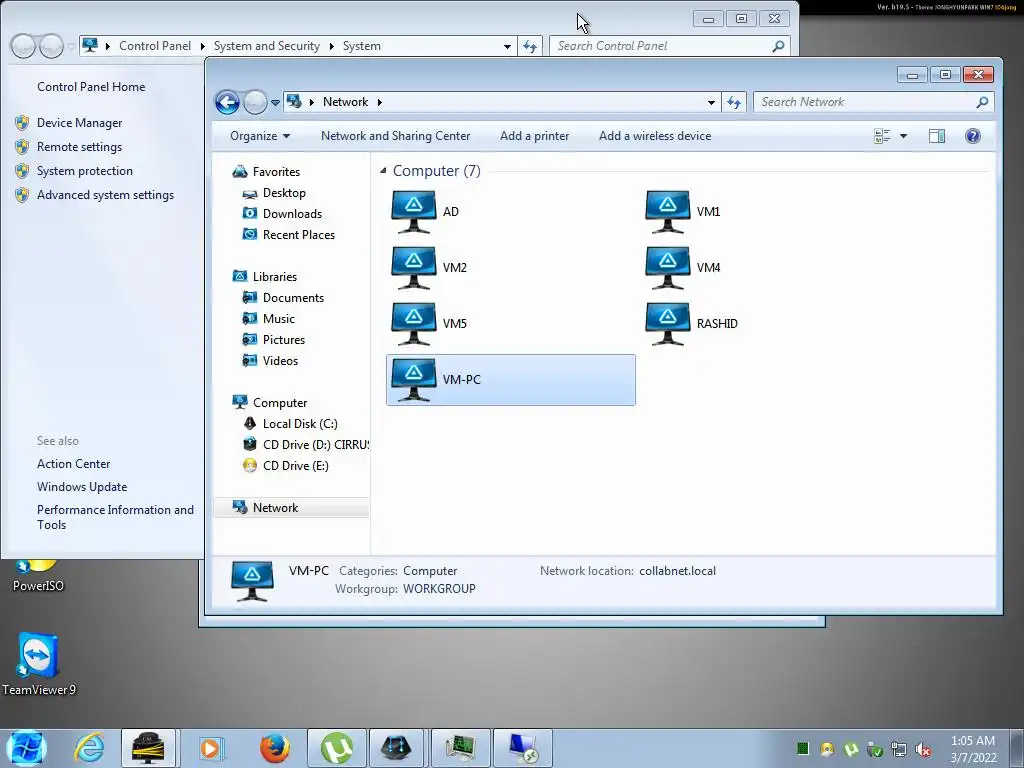Go to Control Panel Home
The height and width of the screenshot is (768, 1024).
coord(91,87)
